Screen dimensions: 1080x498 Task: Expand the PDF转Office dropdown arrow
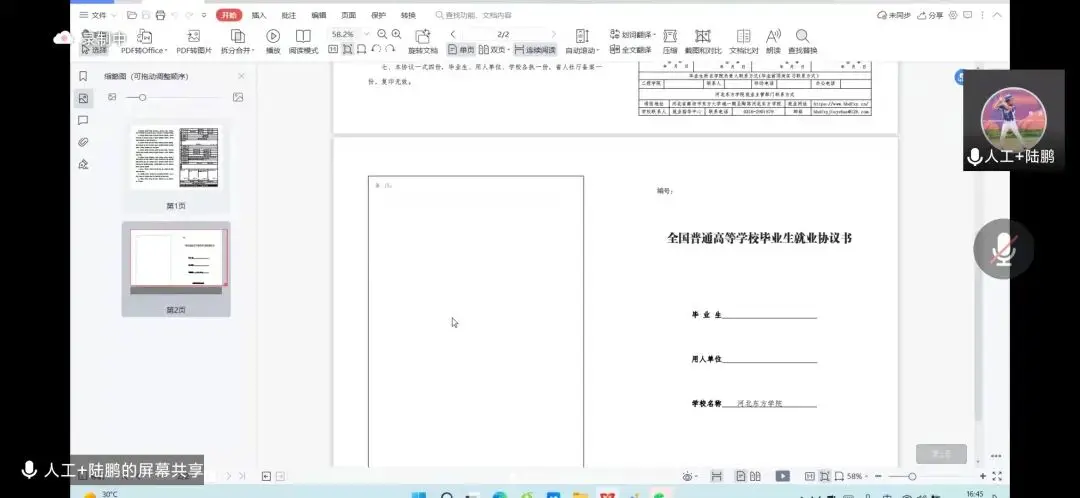point(166,50)
